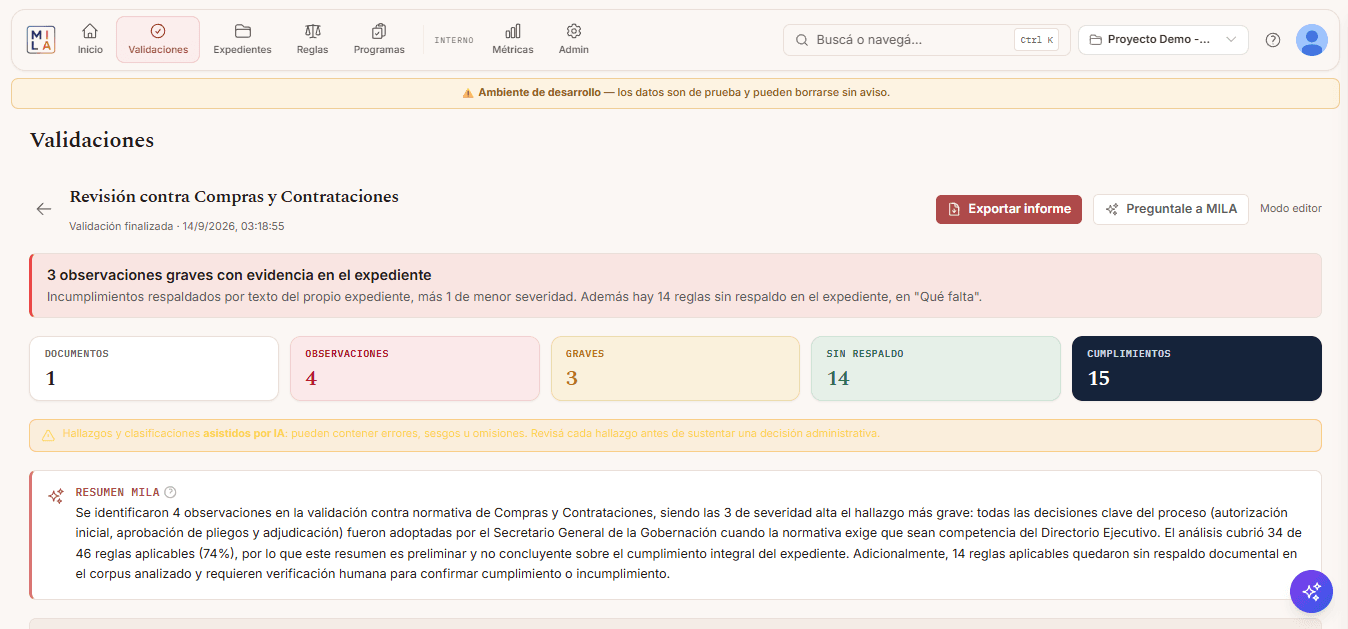1348x629 pixels.
Task: Click the warning icon in development banner
Action: pyautogui.click(x=468, y=93)
